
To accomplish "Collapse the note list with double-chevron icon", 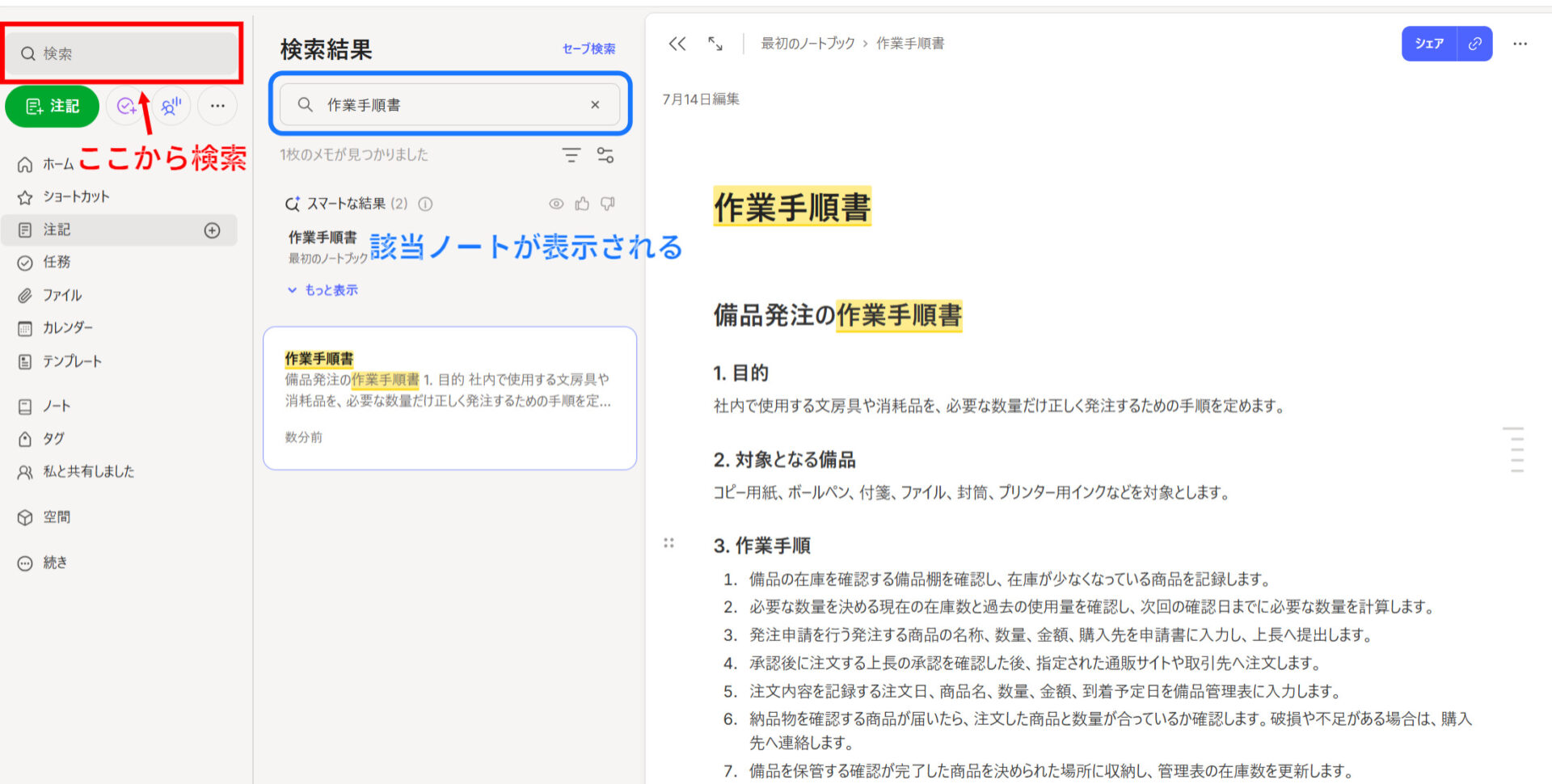I will (677, 44).
